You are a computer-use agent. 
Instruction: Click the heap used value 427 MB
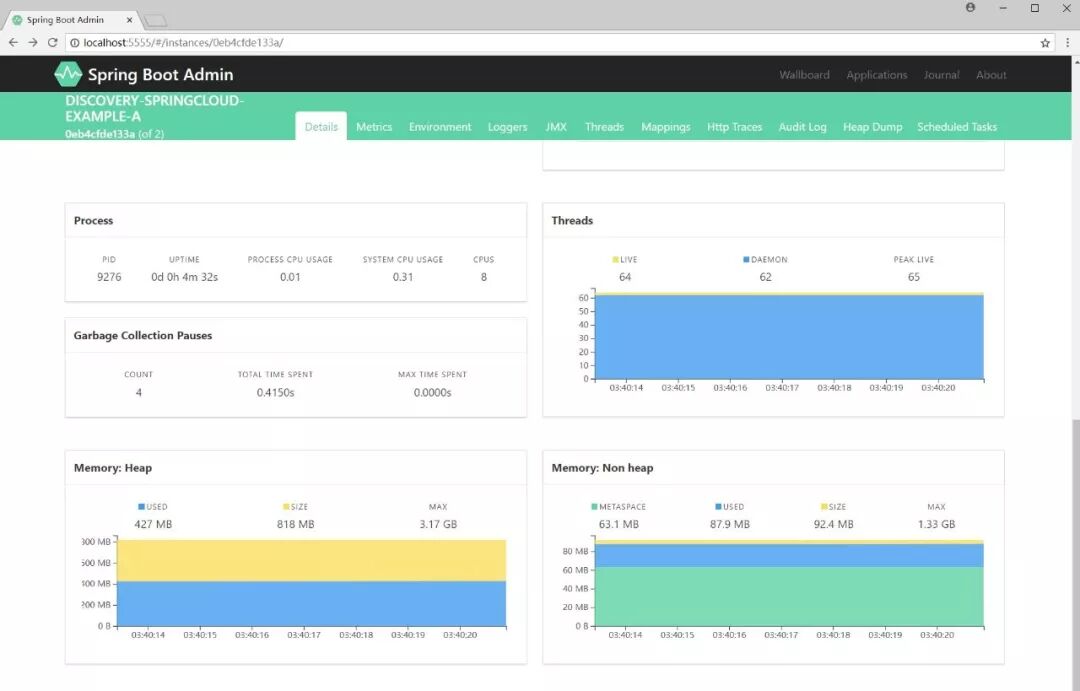(153, 524)
